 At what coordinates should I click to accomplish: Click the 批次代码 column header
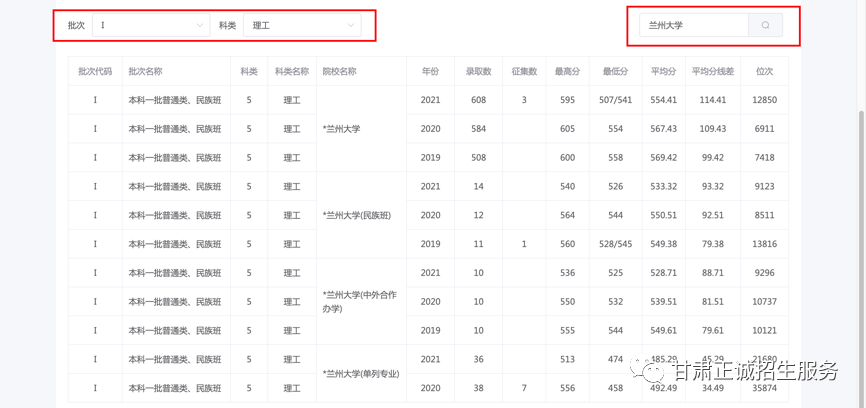point(95,72)
